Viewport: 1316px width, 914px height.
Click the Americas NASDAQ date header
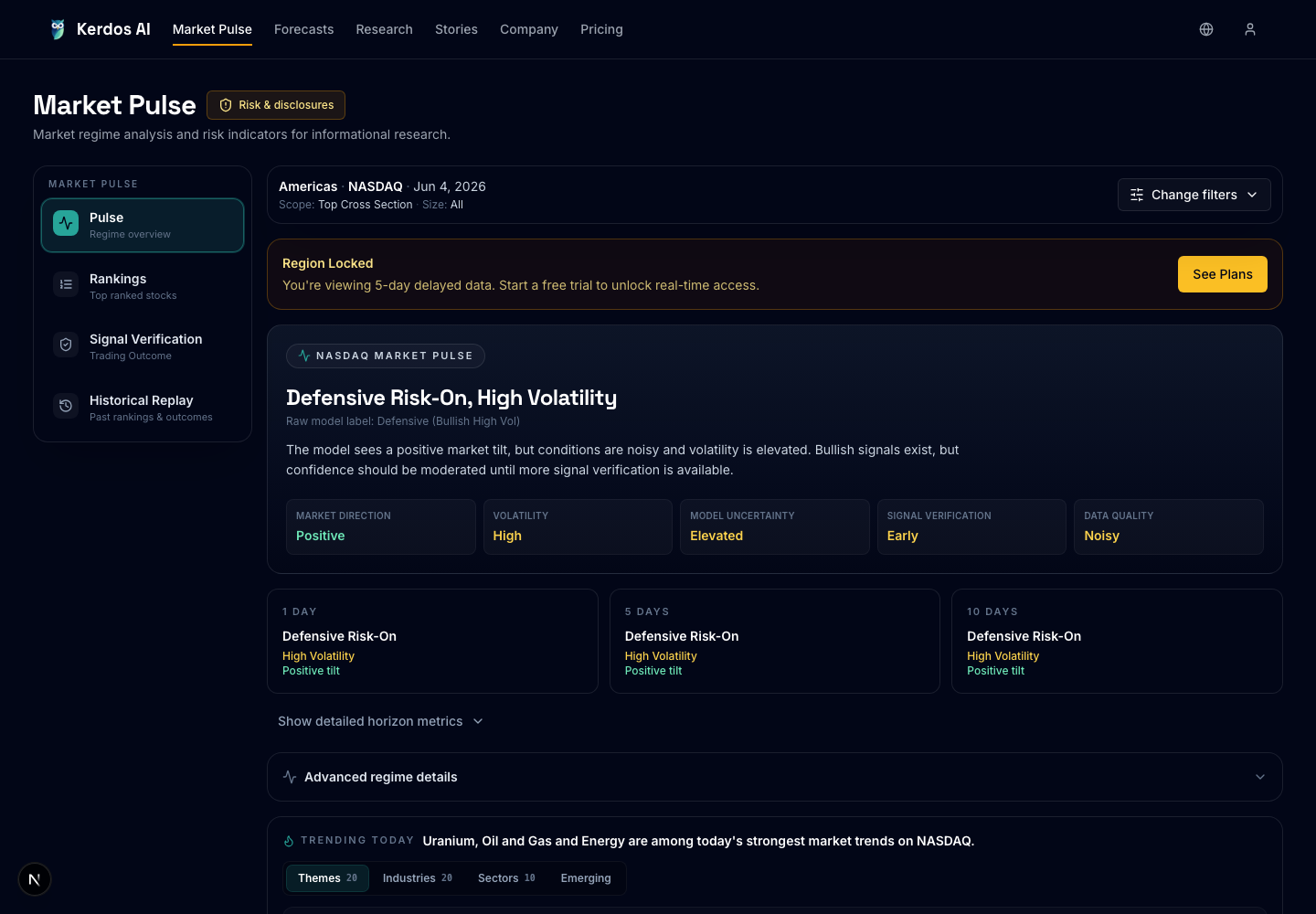pyautogui.click(x=382, y=186)
